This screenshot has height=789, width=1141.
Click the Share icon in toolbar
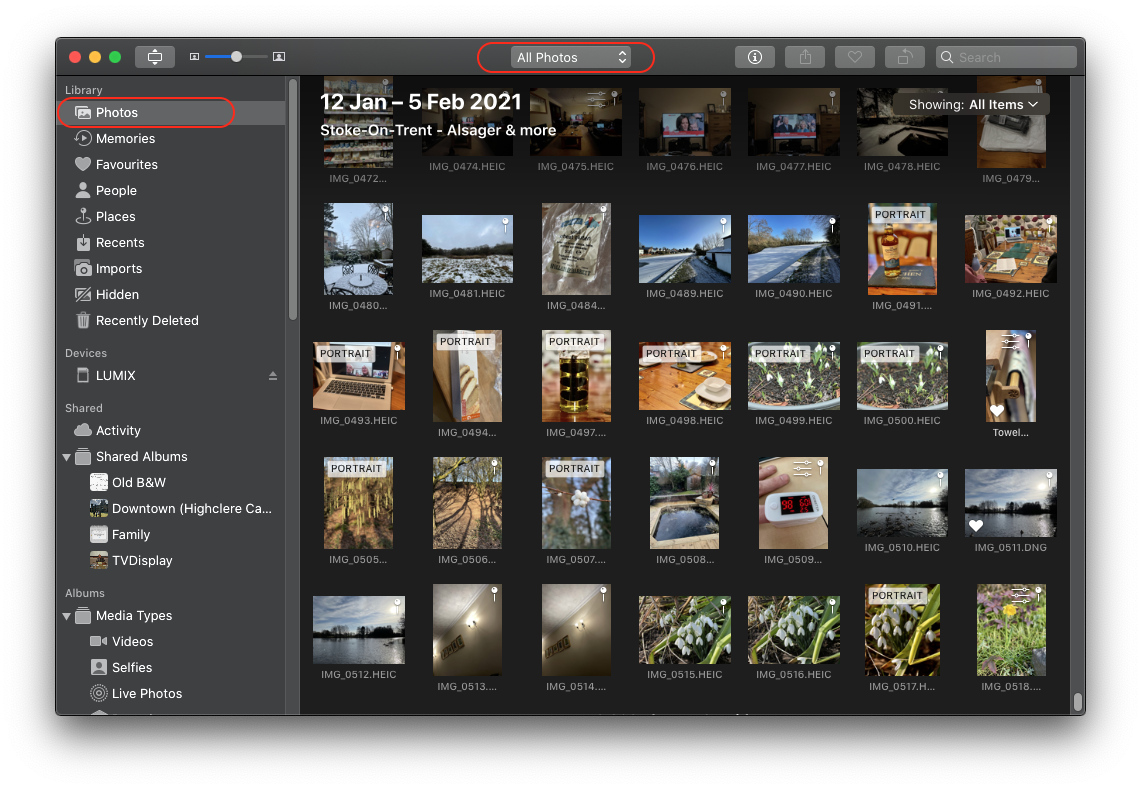pyautogui.click(x=805, y=57)
